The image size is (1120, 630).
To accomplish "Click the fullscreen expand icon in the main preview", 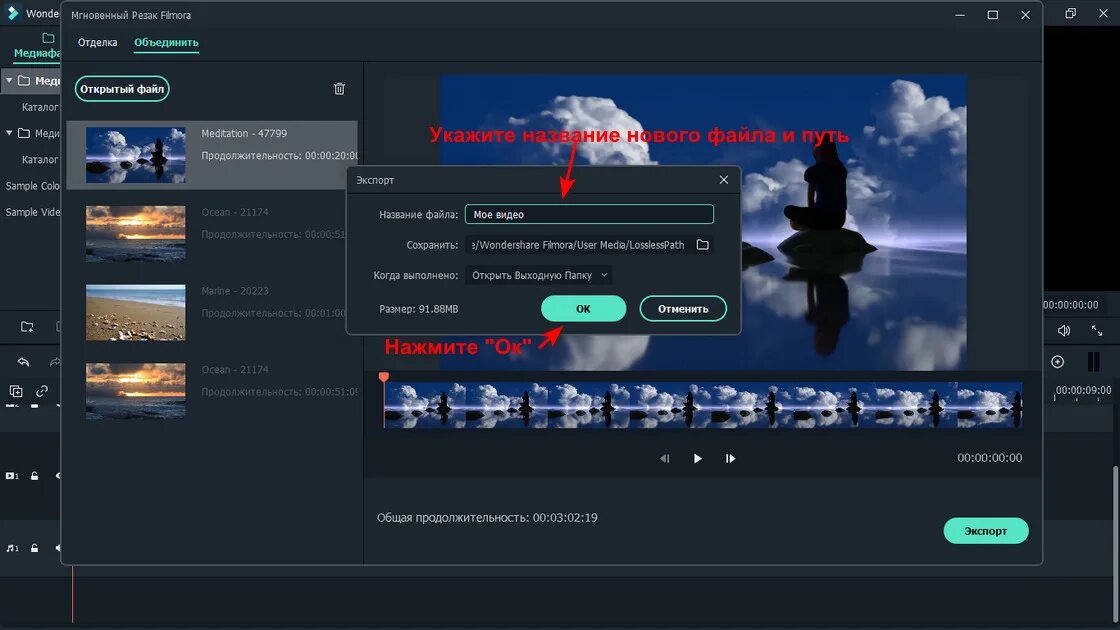I will [1096, 330].
